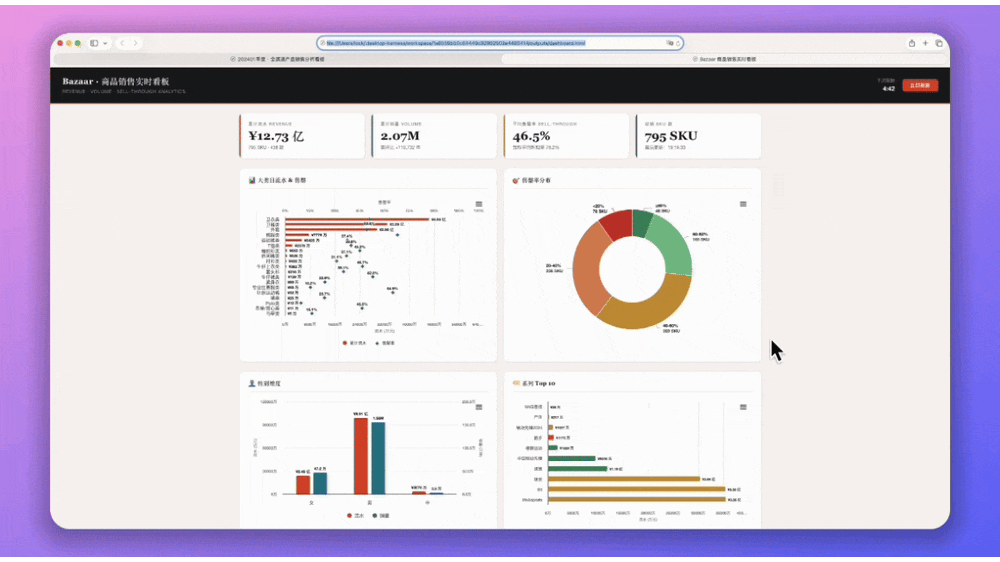1000x562 pixels.
Task: Expand the sidebar dropdown chevron in Safari toolbar
Action: click(105, 43)
